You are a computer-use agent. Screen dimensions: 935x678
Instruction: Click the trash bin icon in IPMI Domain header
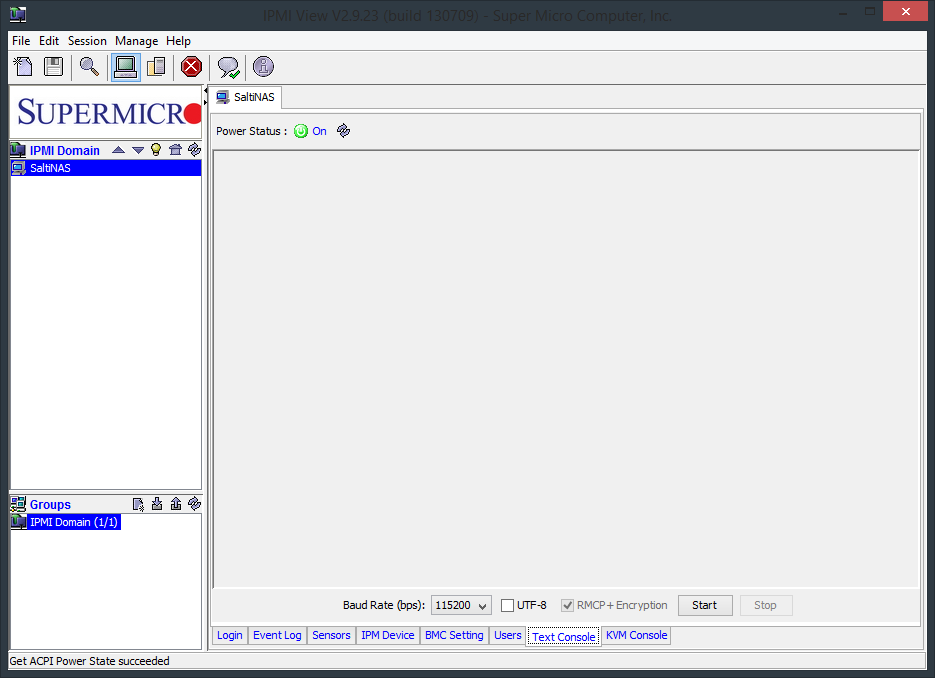tap(175, 150)
